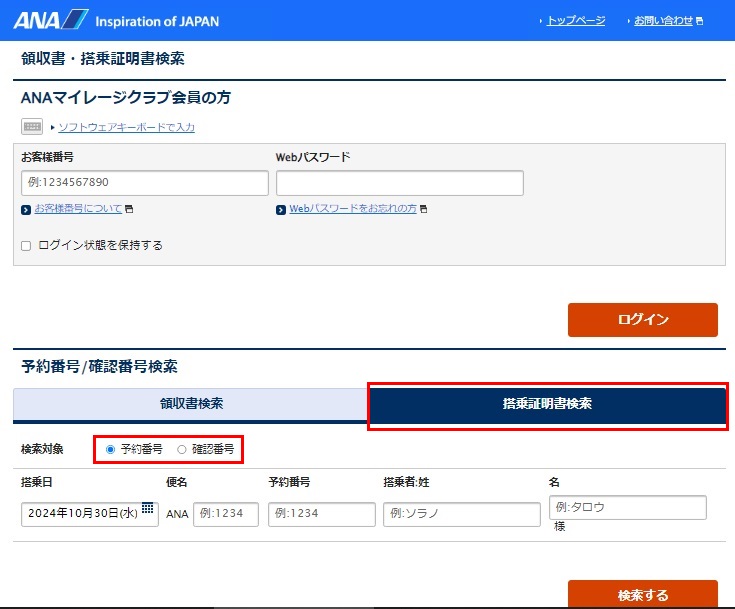Focus the 名 first name field

628,507
